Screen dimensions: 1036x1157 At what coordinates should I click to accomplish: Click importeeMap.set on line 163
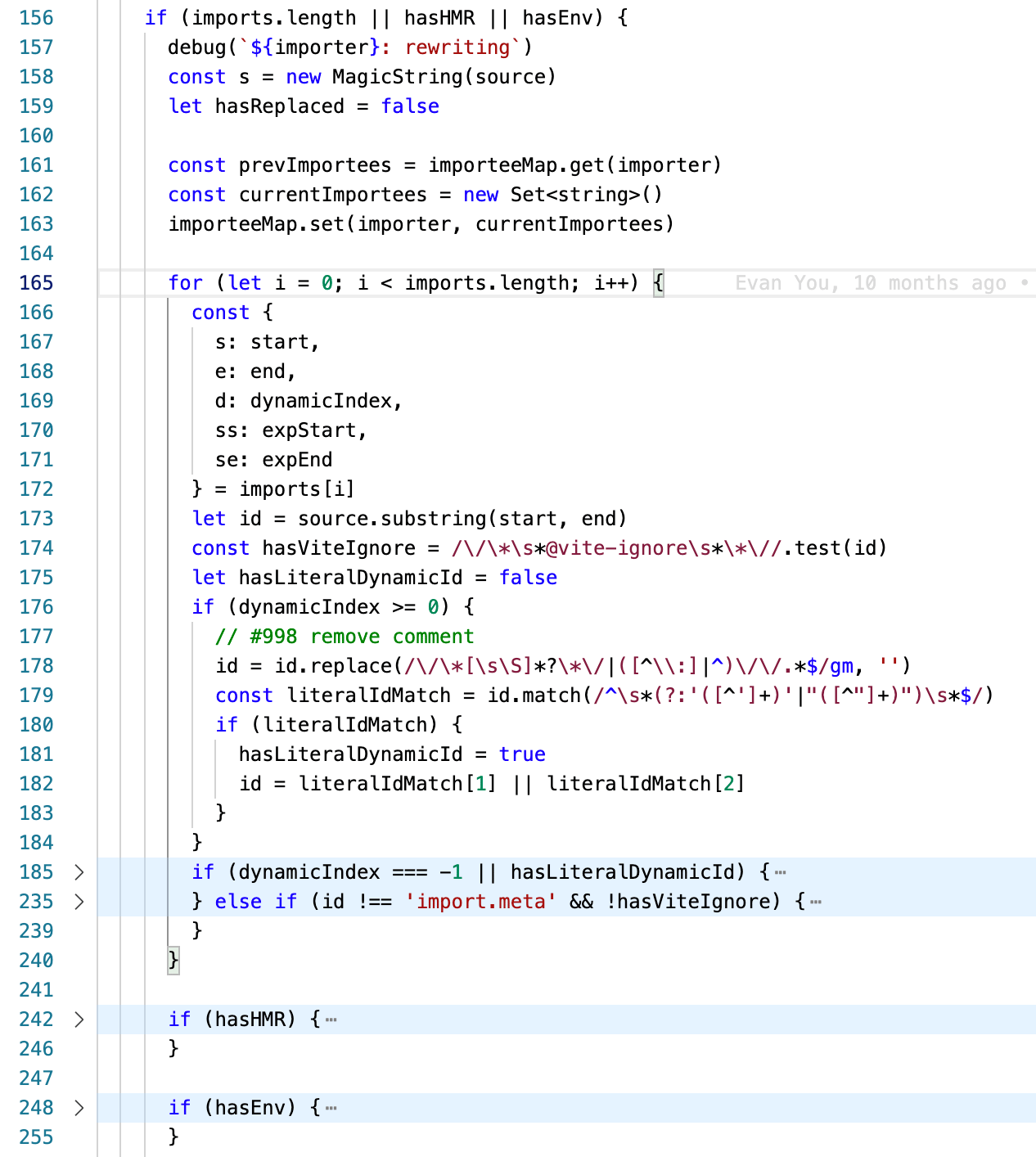point(256,224)
